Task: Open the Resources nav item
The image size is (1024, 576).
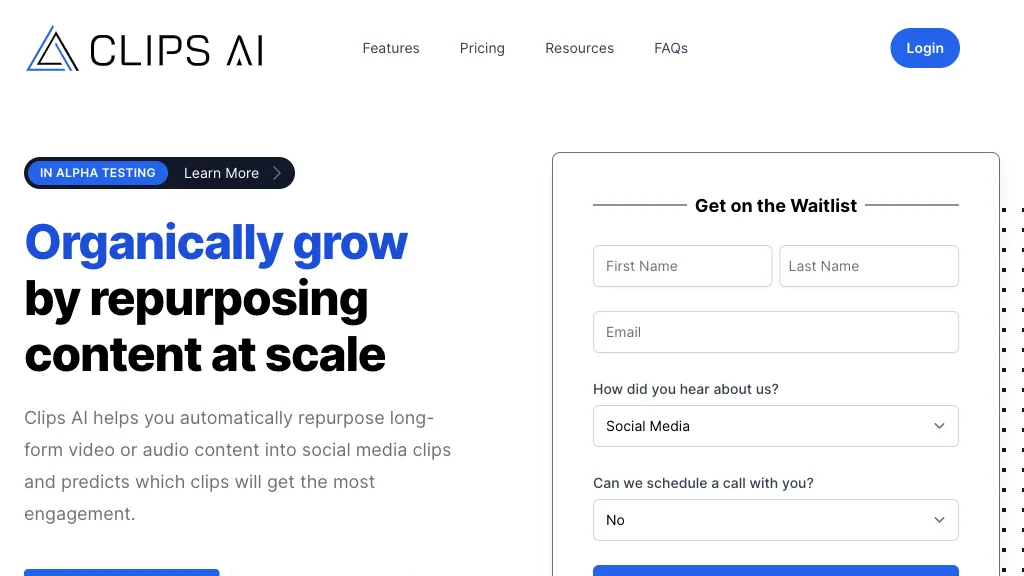Action: (579, 48)
